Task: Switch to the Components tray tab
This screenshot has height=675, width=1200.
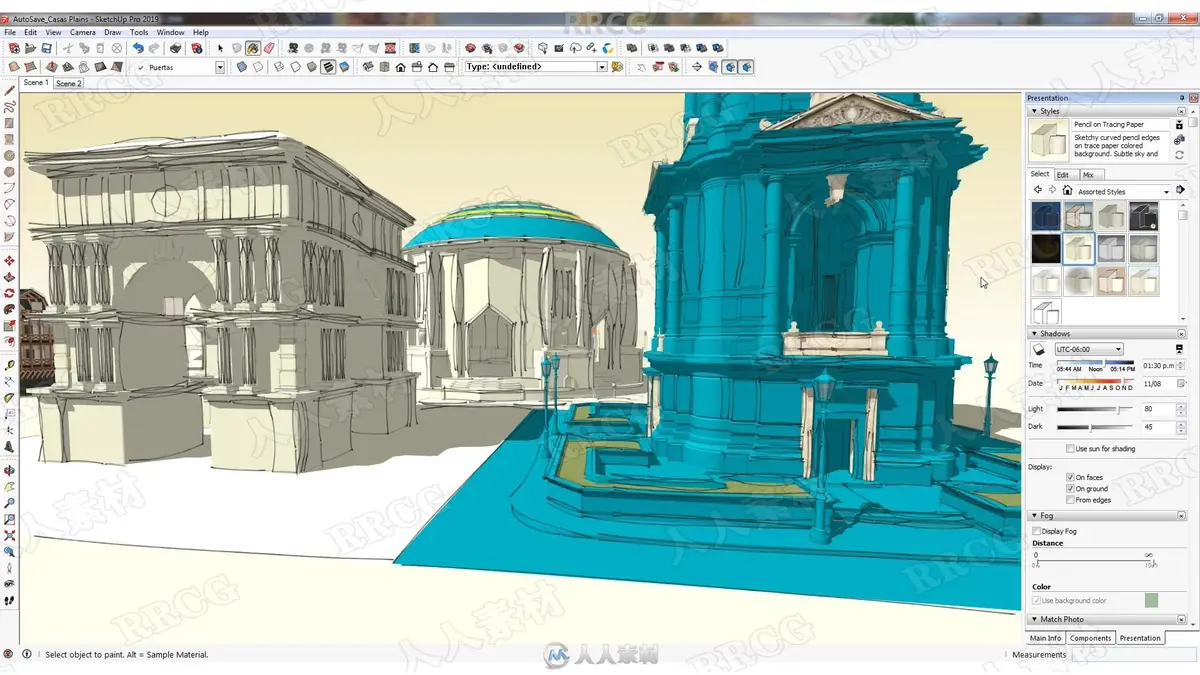Action: click(x=1090, y=638)
